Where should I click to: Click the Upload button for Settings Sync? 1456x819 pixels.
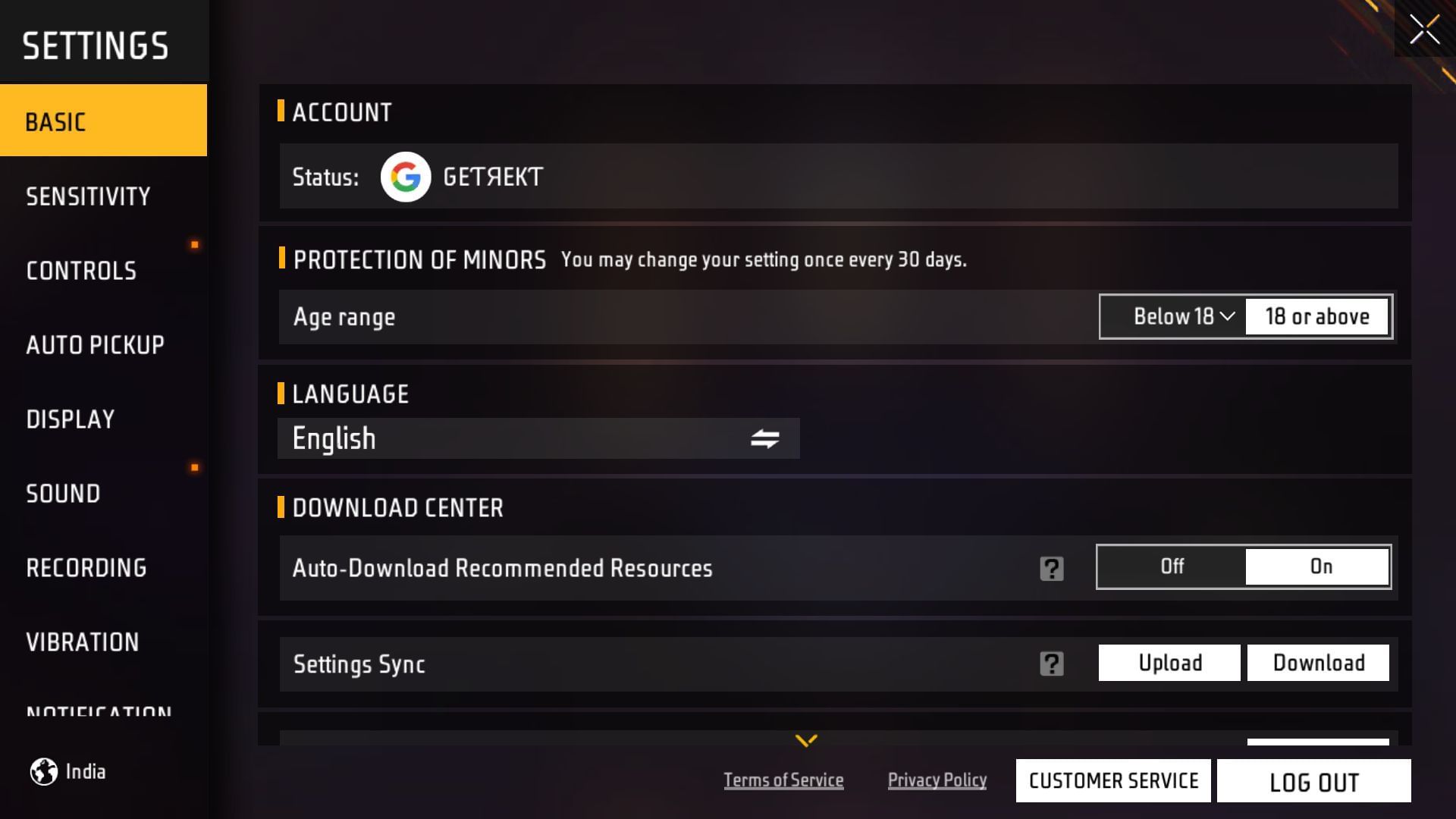[1169, 662]
